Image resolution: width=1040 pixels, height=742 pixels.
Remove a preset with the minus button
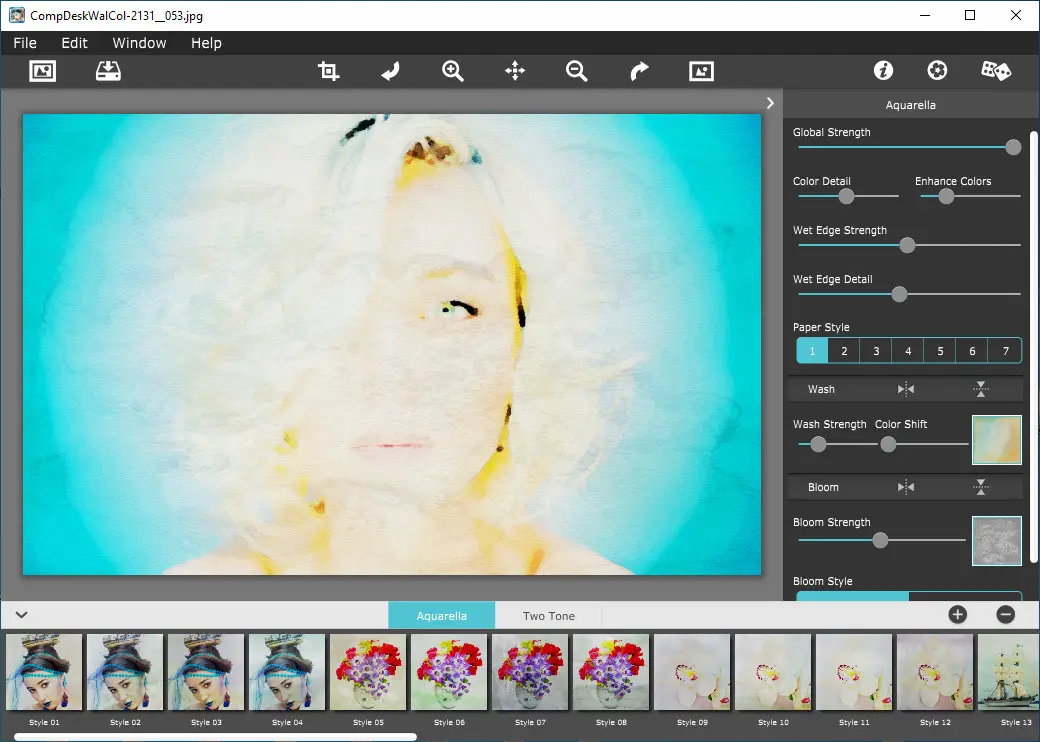coord(1005,615)
